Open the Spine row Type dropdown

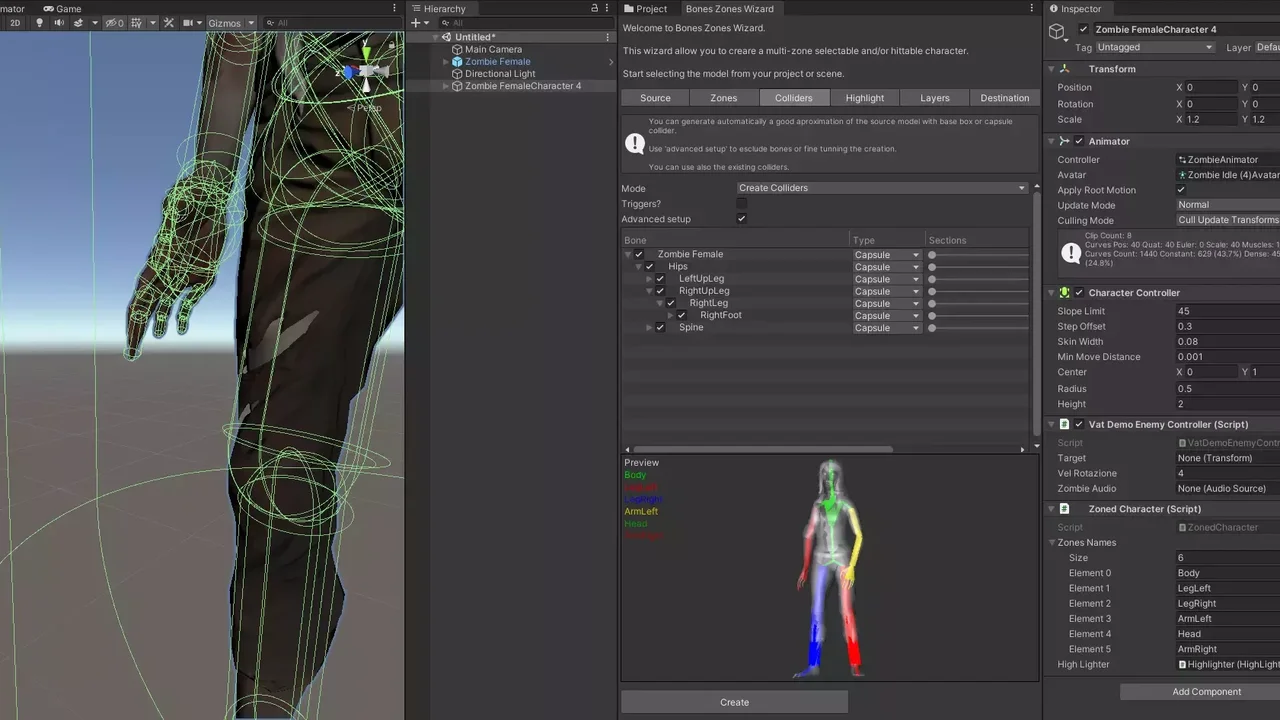pos(886,328)
